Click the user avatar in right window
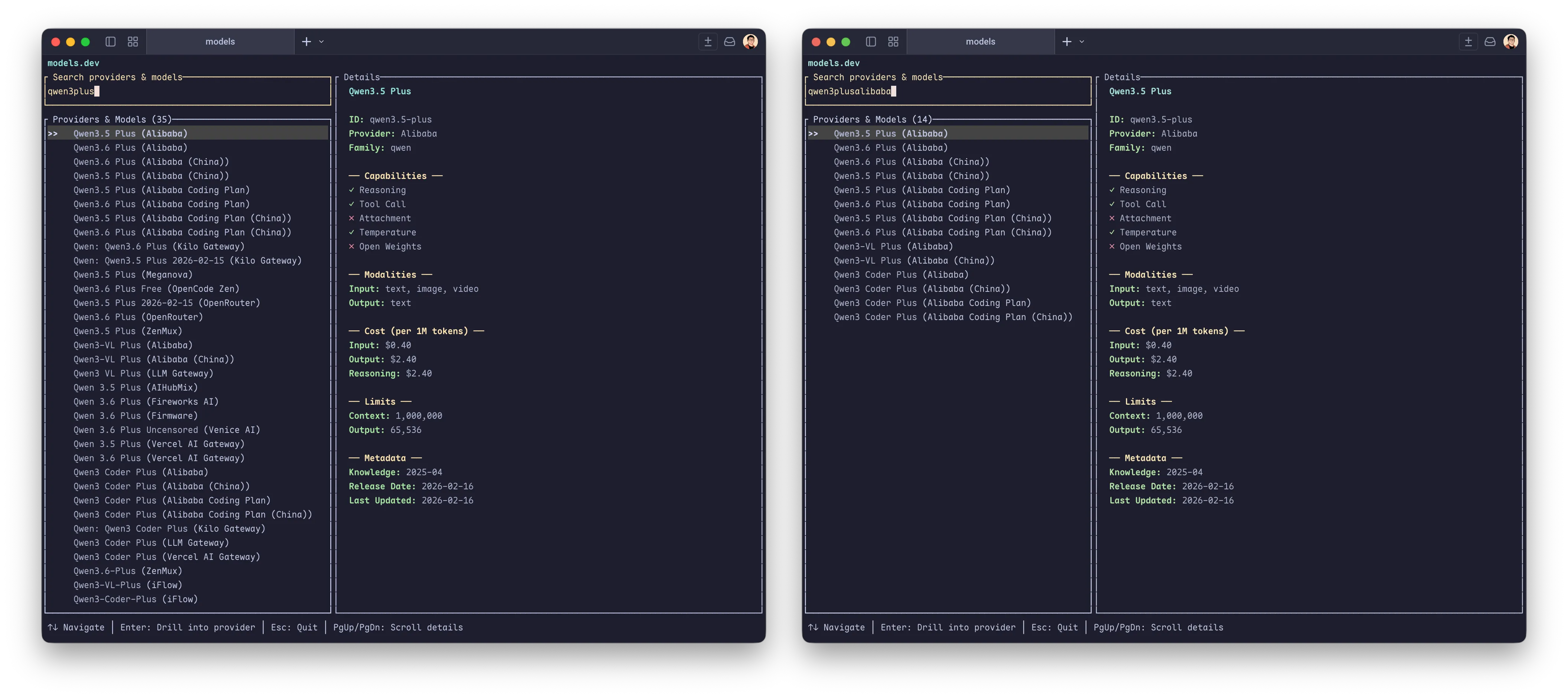1568x698 pixels. click(1510, 42)
